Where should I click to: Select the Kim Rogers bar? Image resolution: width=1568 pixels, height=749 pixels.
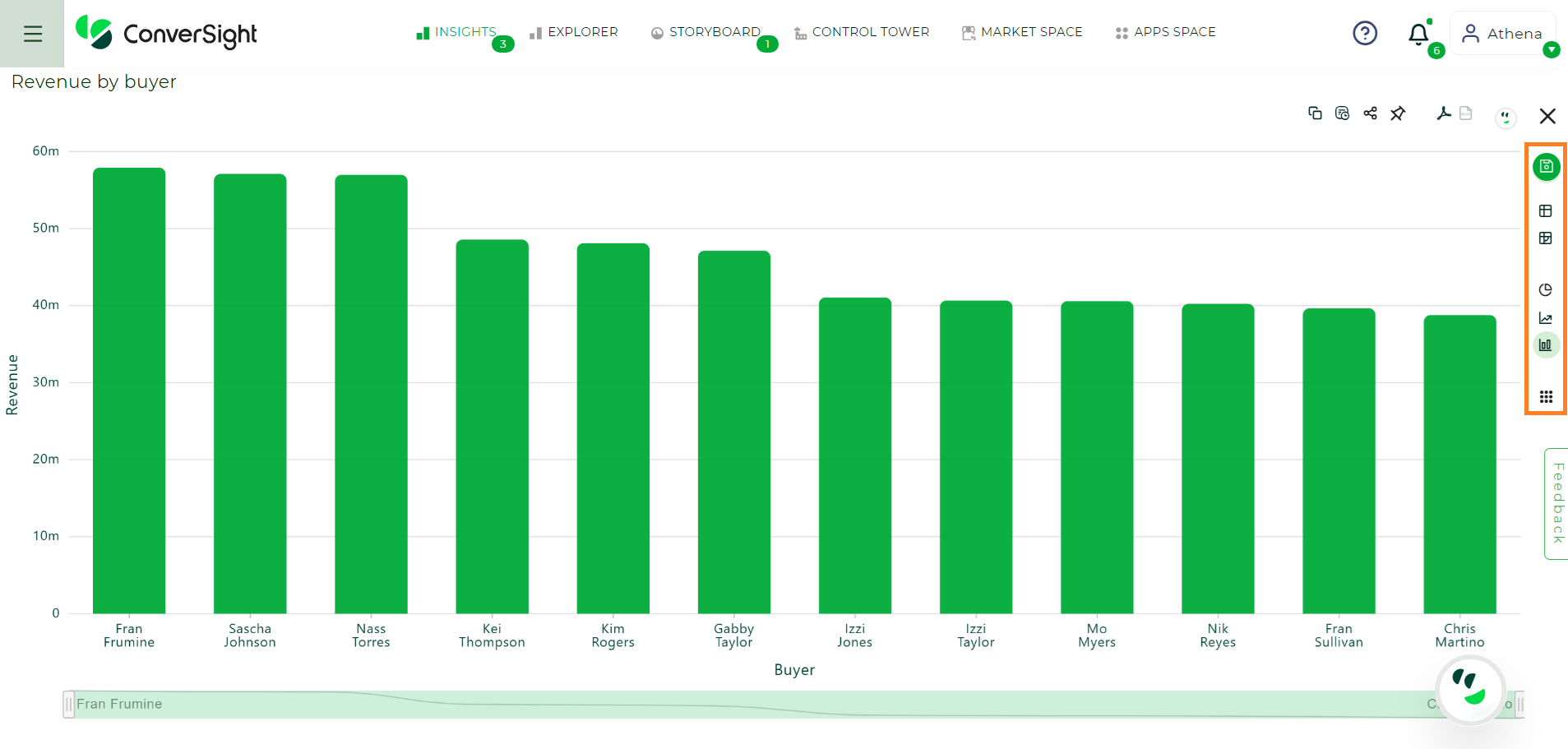click(613, 428)
